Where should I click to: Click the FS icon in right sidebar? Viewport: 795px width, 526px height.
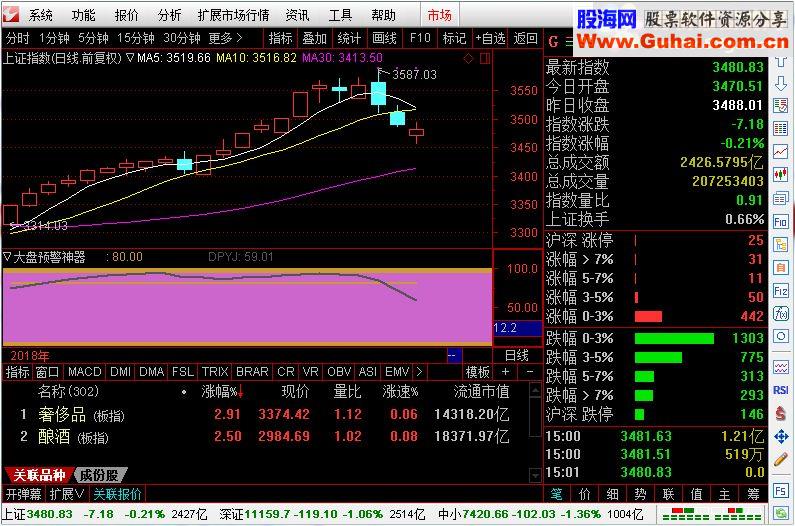click(781, 491)
